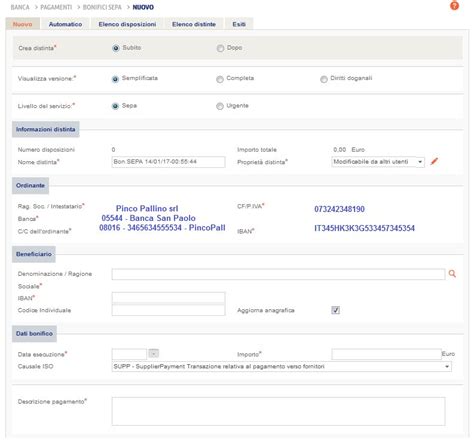Open the Causale ISO dropdown
Image resolution: width=474 pixels, height=443 pixels.
(281, 367)
